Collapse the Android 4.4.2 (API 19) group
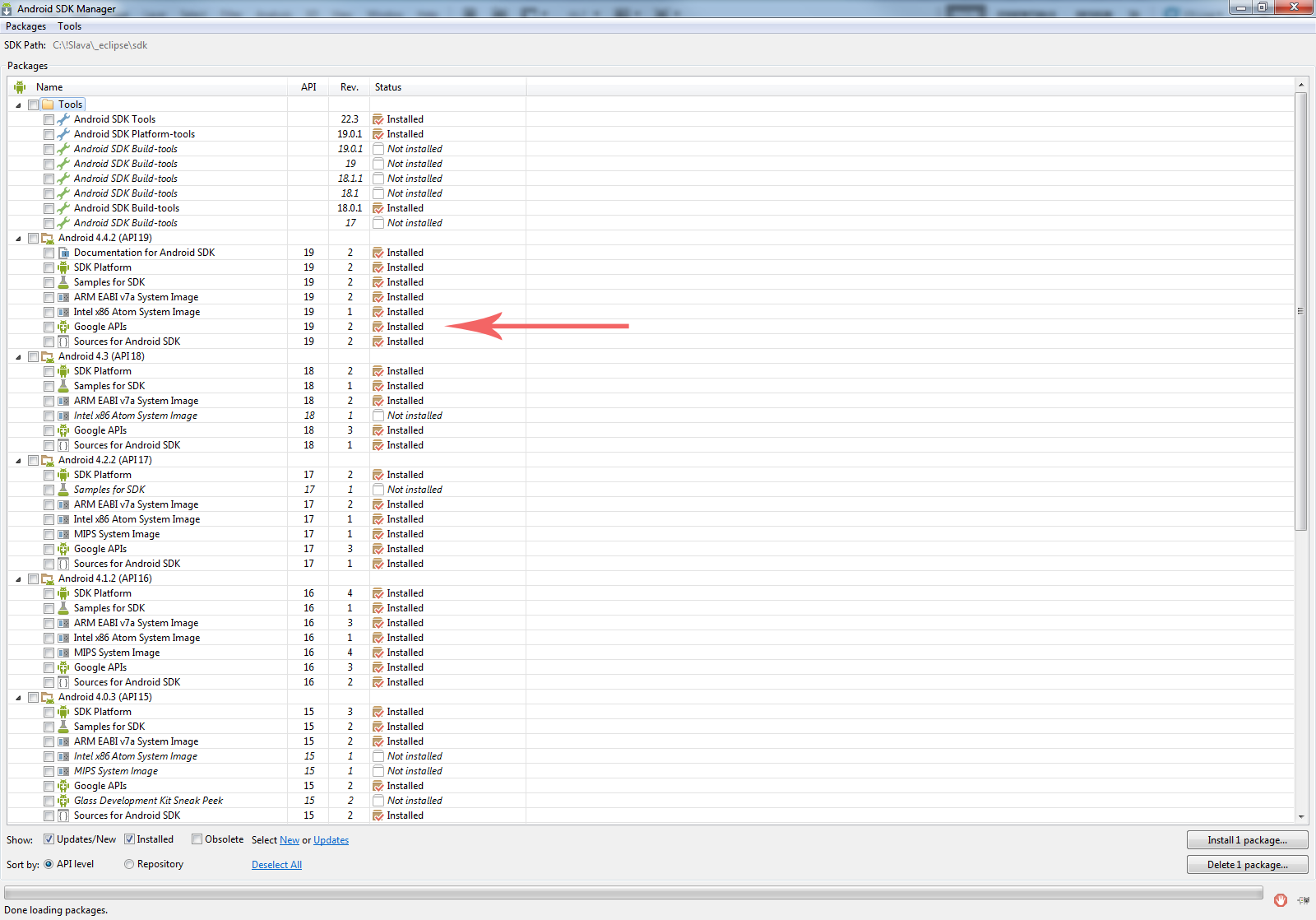 (18, 238)
